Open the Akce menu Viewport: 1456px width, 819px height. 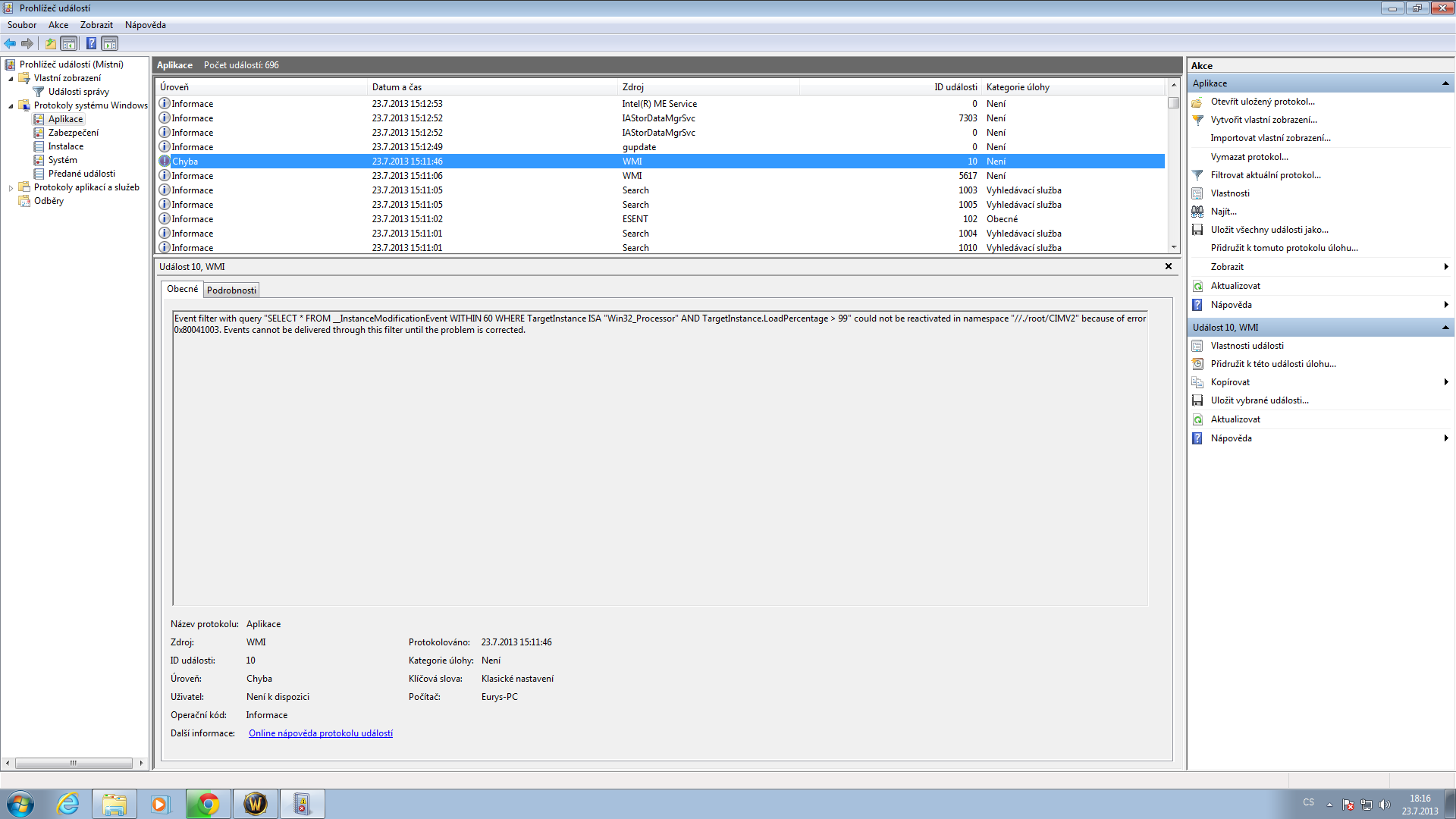[x=58, y=25]
